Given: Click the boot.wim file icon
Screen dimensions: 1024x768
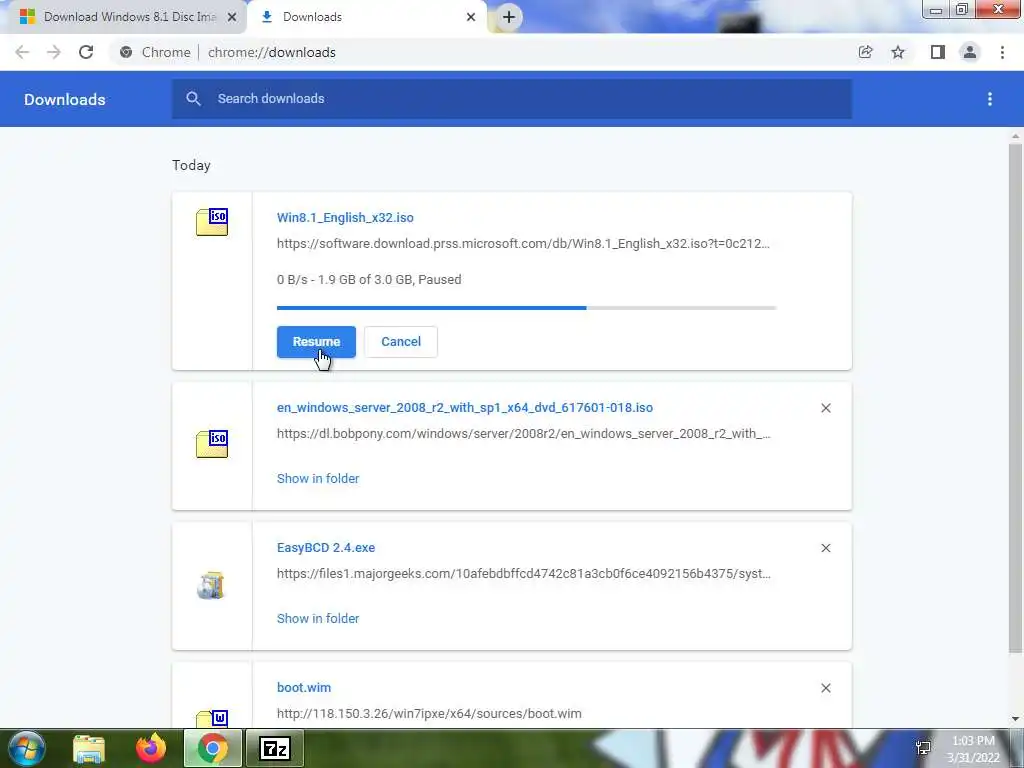Looking at the screenshot, I should tap(212, 718).
